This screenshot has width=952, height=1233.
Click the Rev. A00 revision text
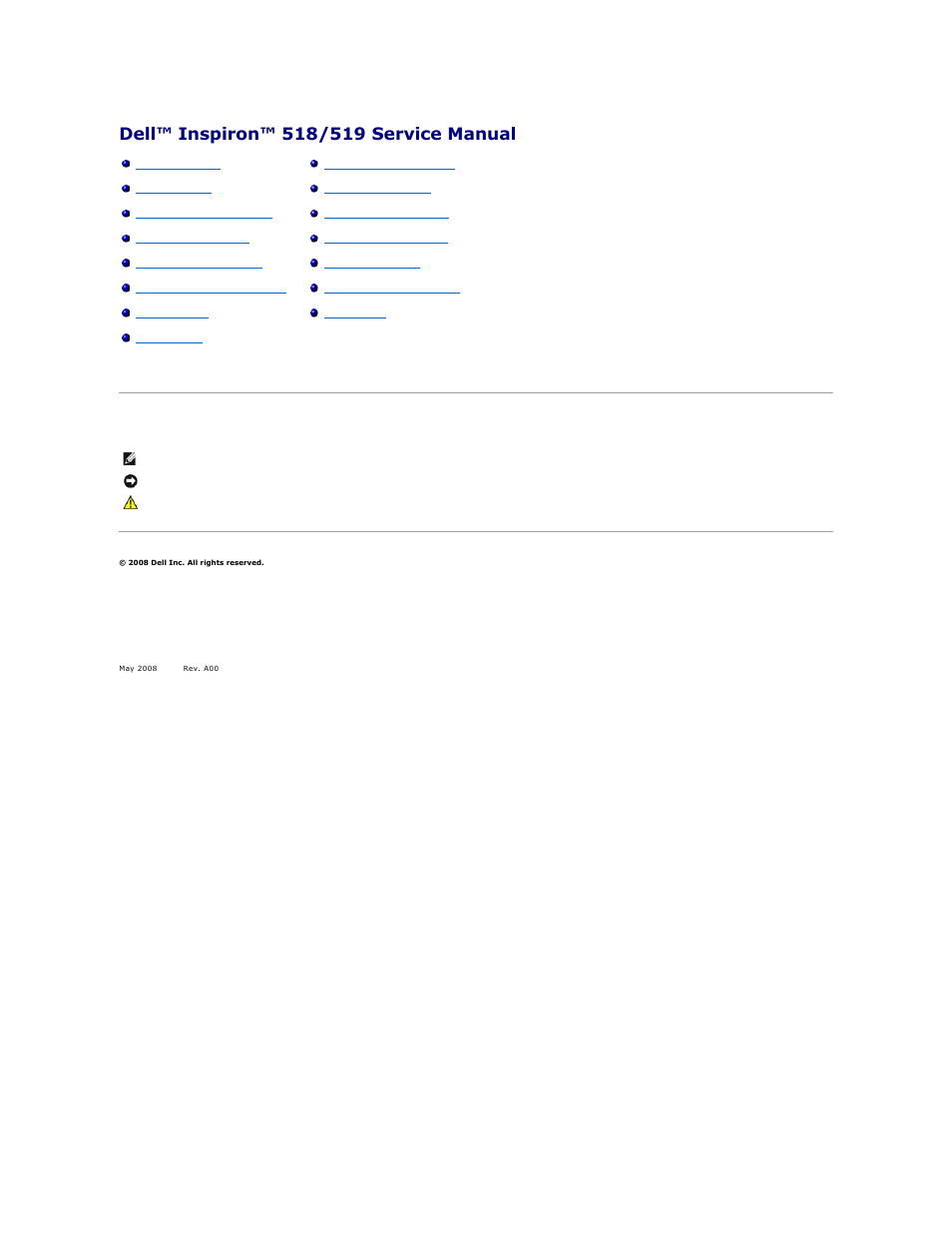[201, 669]
